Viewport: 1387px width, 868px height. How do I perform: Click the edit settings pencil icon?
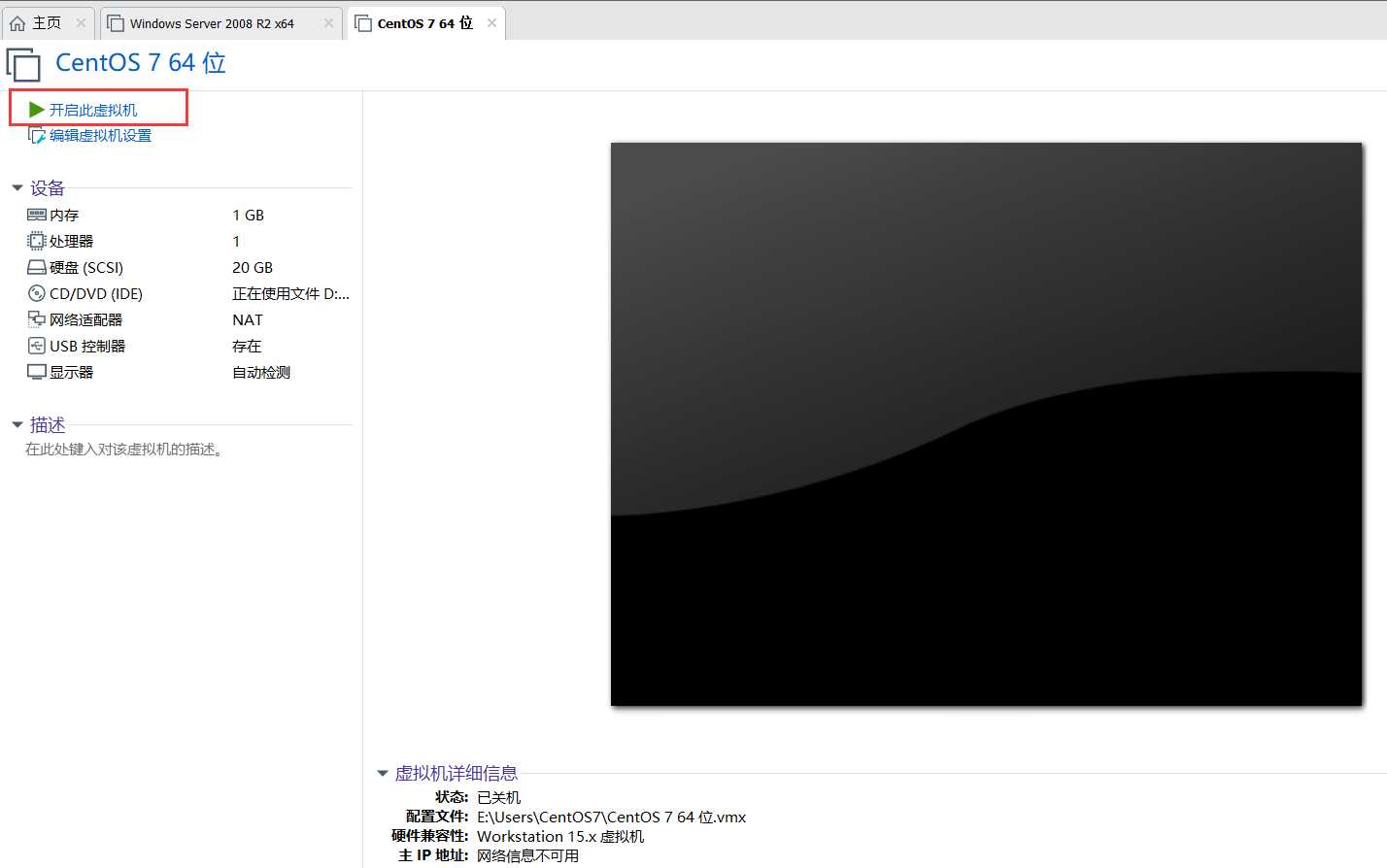click(x=37, y=135)
